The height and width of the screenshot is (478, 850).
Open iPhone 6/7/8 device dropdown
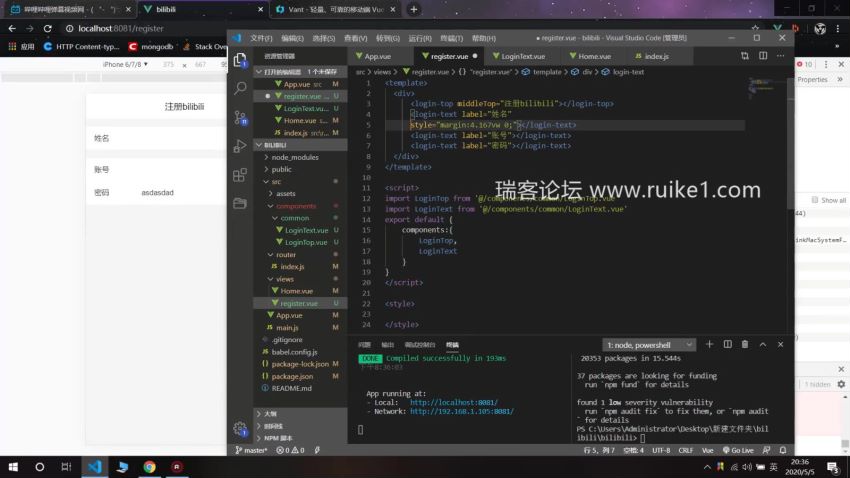[x=125, y=64]
